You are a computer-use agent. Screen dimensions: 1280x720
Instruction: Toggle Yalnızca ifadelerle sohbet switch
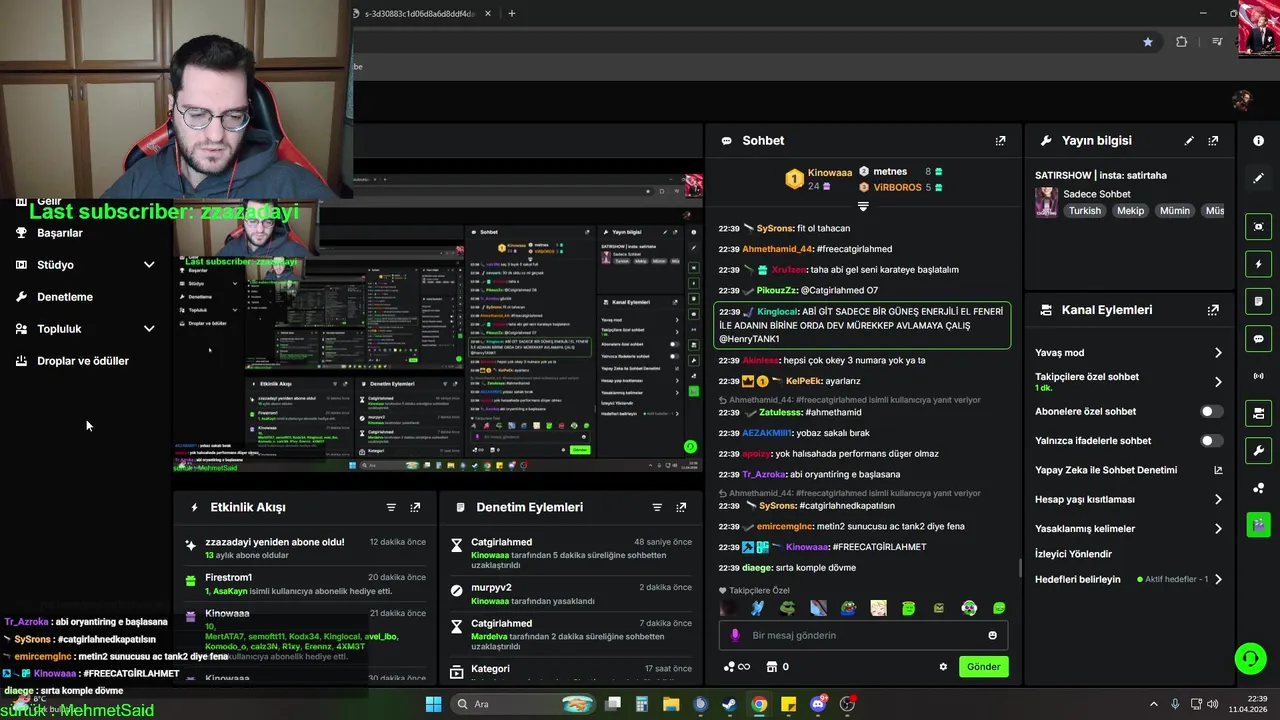[x=1210, y=441]
